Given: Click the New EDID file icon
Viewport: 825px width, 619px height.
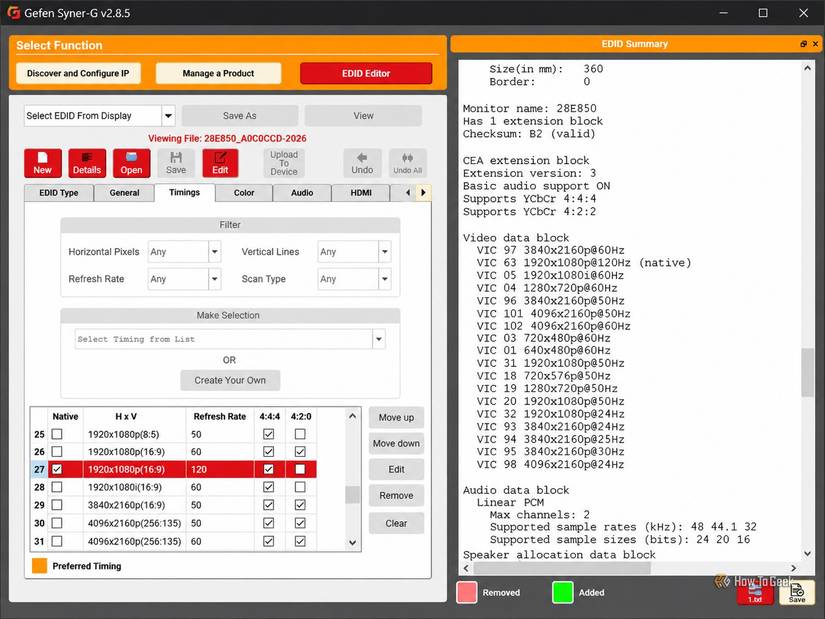Looking at the screenshot, I should [43, 163].
